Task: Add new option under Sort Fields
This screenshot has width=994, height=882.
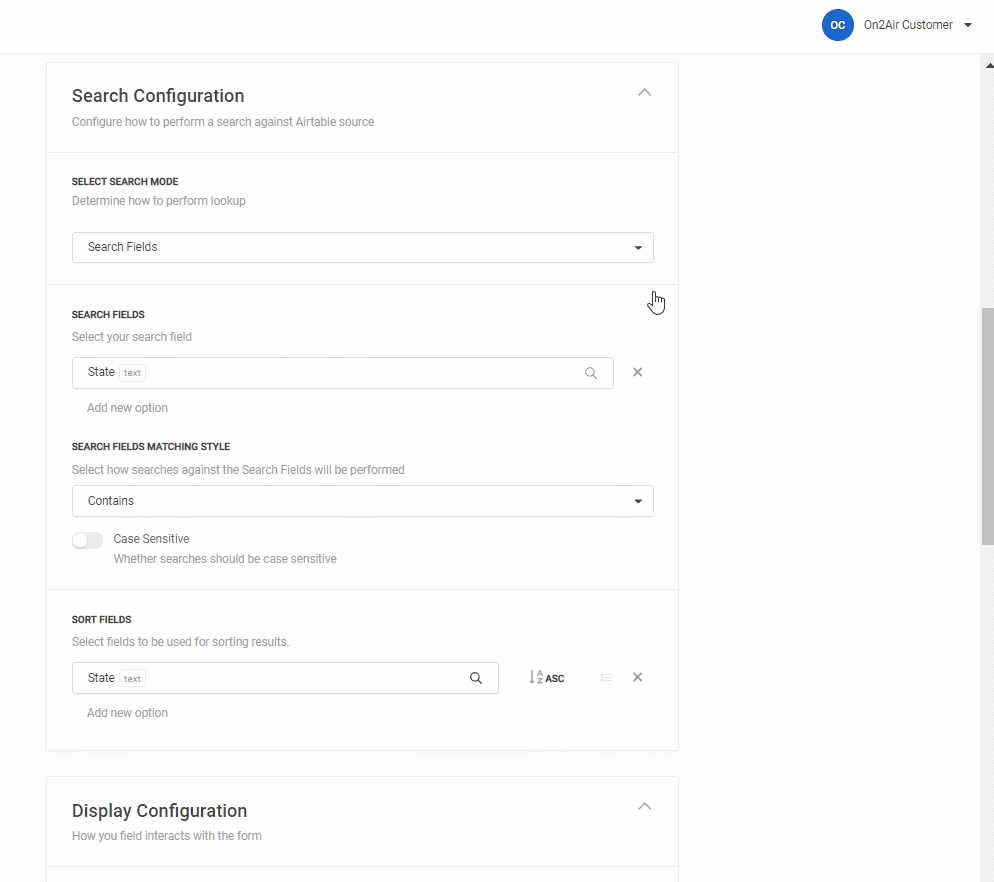Action: (x=127, y=713)
